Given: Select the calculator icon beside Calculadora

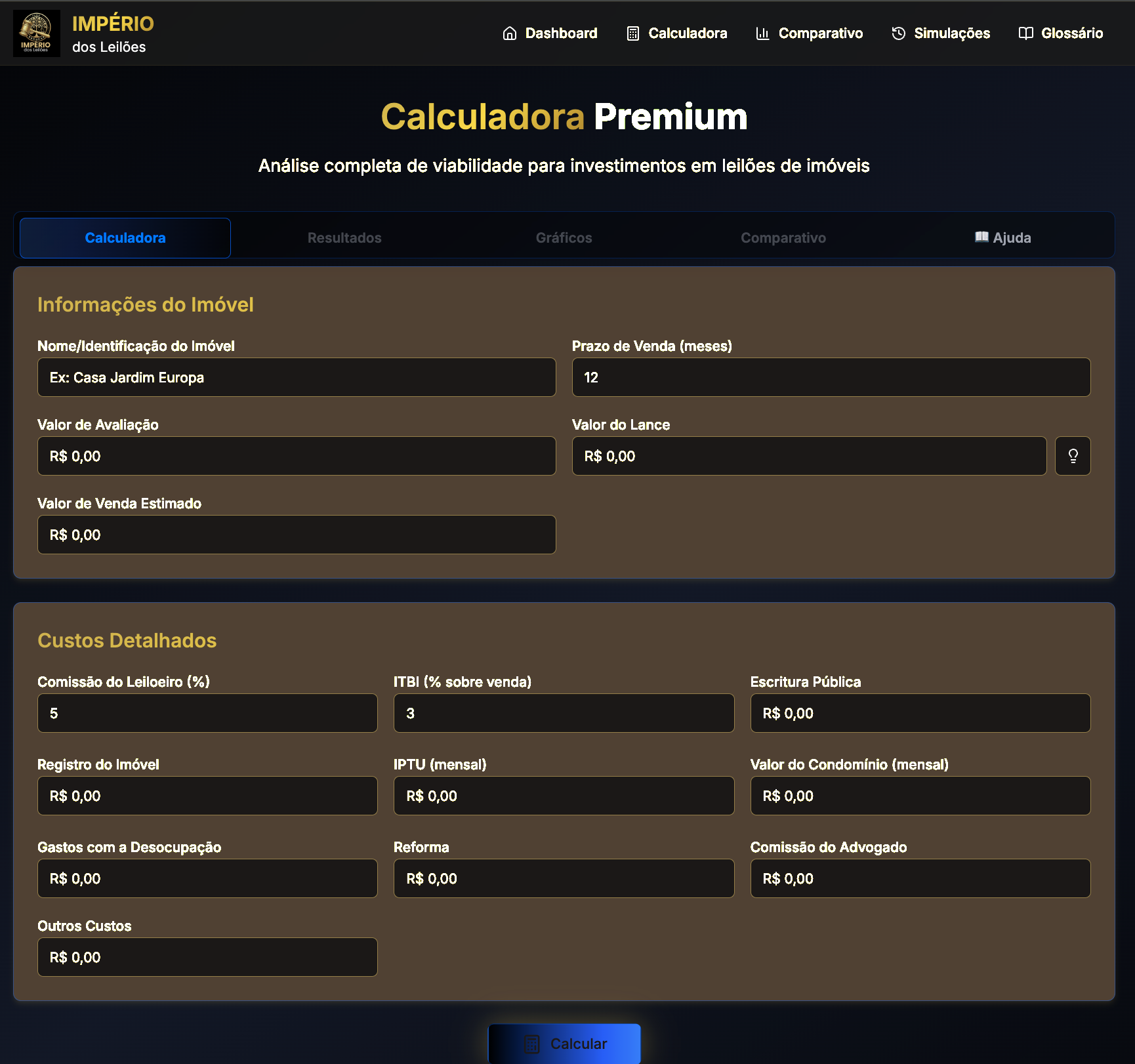Looking at the screenshot, I should [x=633, y=33].
